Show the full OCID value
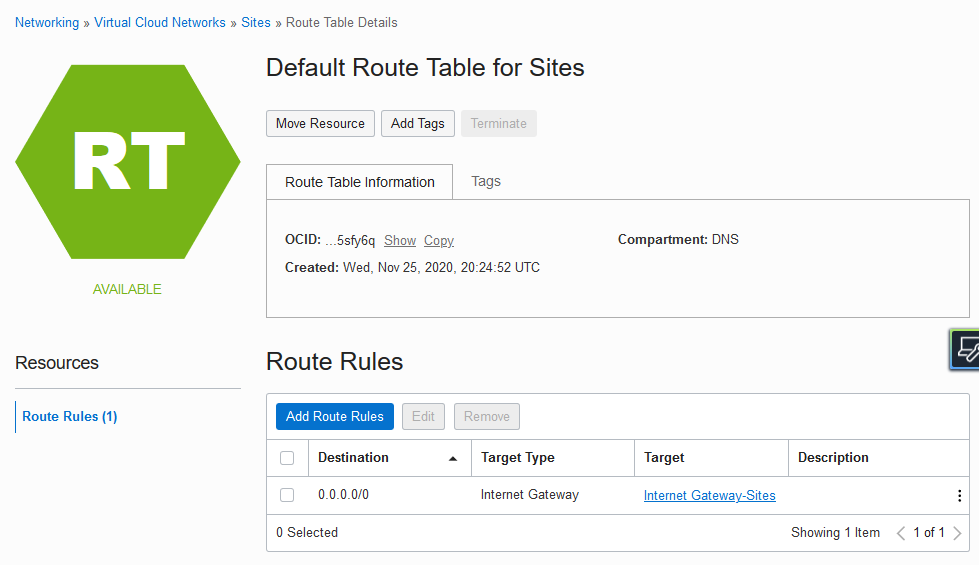This screenshot has height=565, width=979. (x=400, y=240)
